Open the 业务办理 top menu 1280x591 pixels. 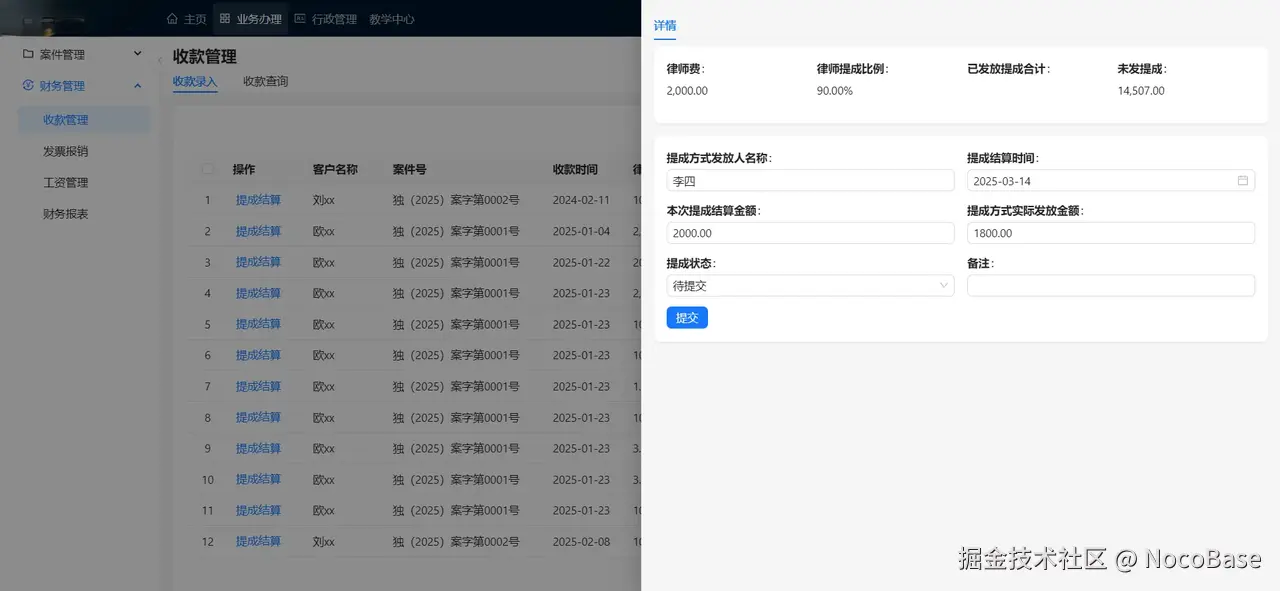250,19
